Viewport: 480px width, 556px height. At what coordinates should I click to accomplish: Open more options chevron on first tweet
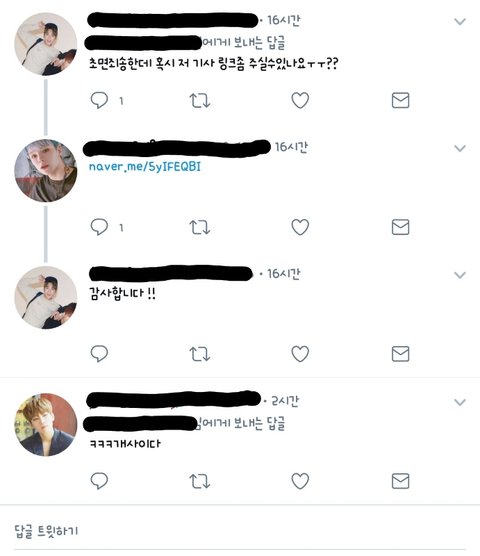pyautogui.click(x=460, y=22)
